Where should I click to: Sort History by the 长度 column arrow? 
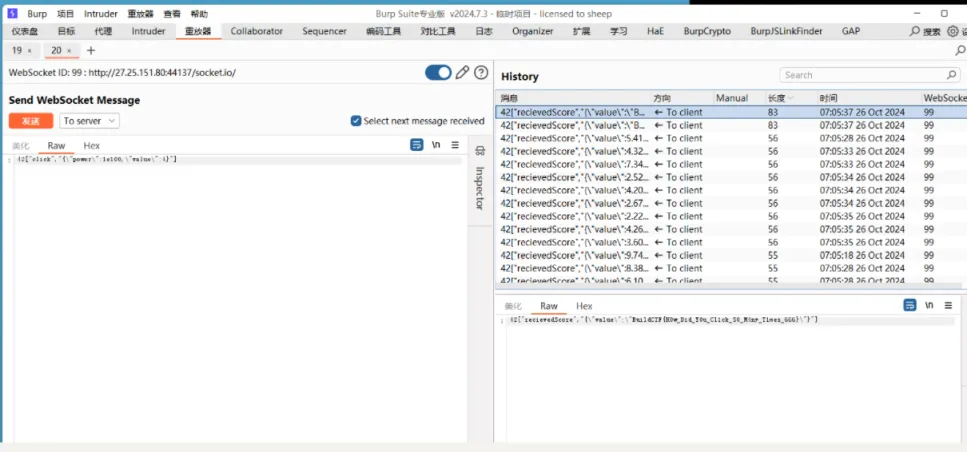[x=791, y=98]
